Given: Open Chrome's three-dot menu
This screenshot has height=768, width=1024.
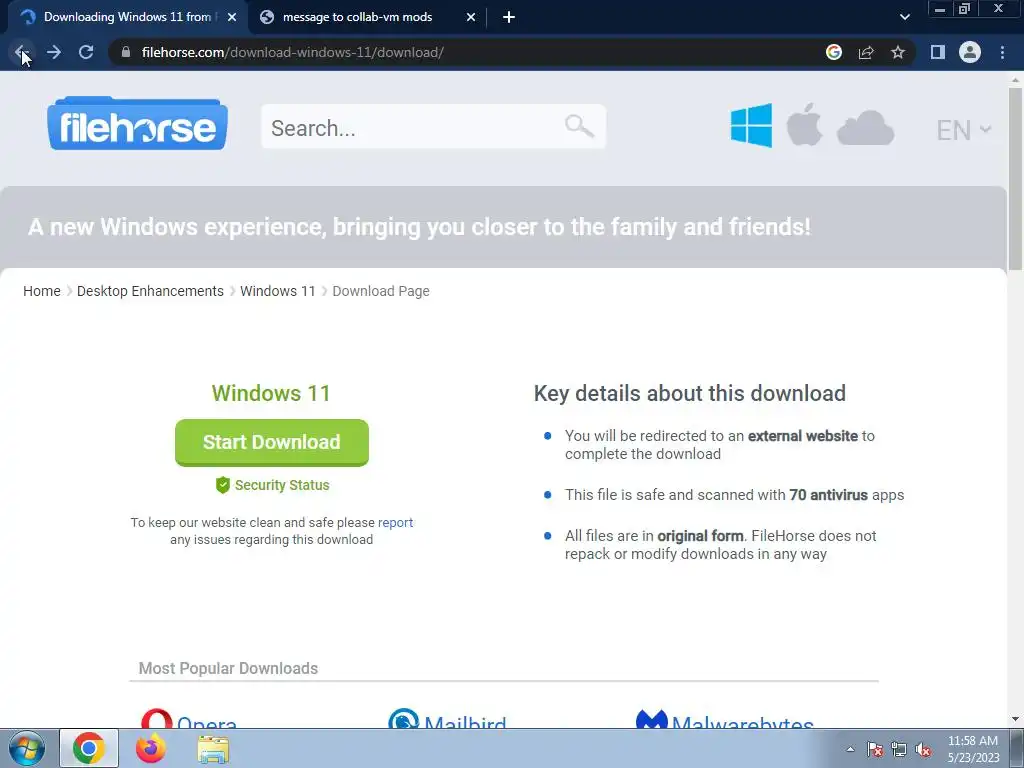Looking at the screenshot, I should [1002, 52].
